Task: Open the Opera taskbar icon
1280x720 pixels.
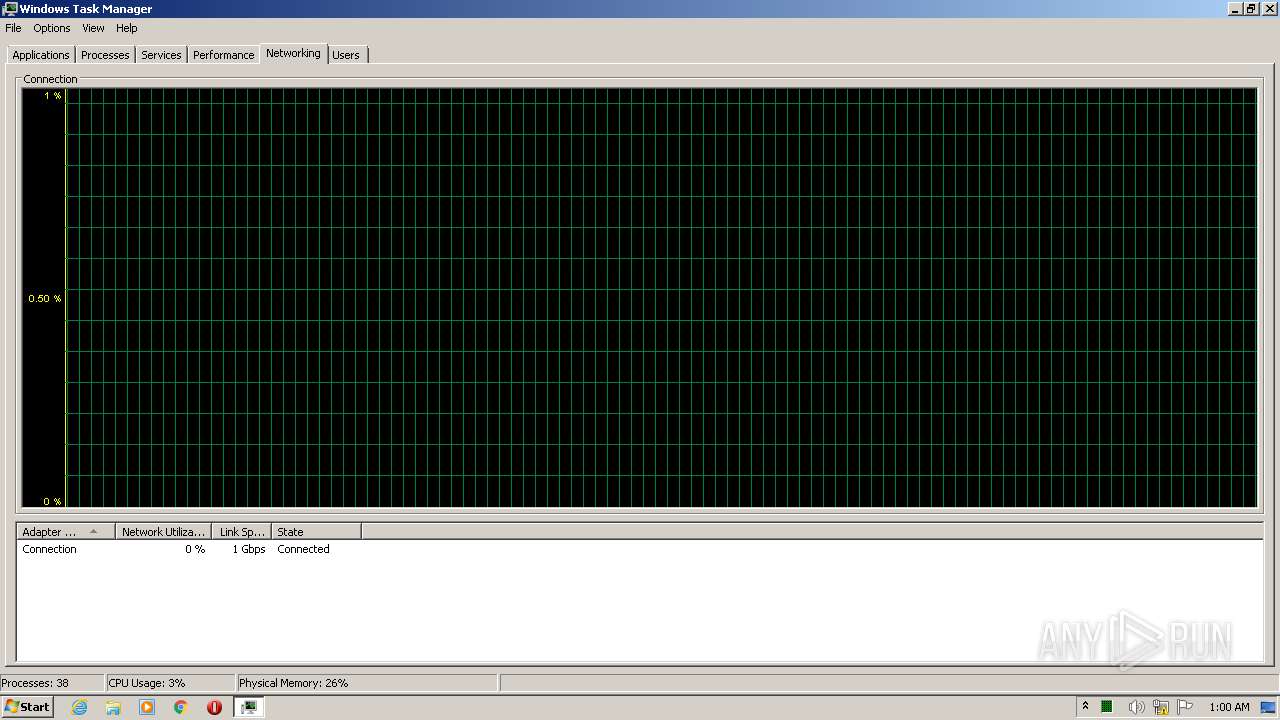Action: pos(214,707)
